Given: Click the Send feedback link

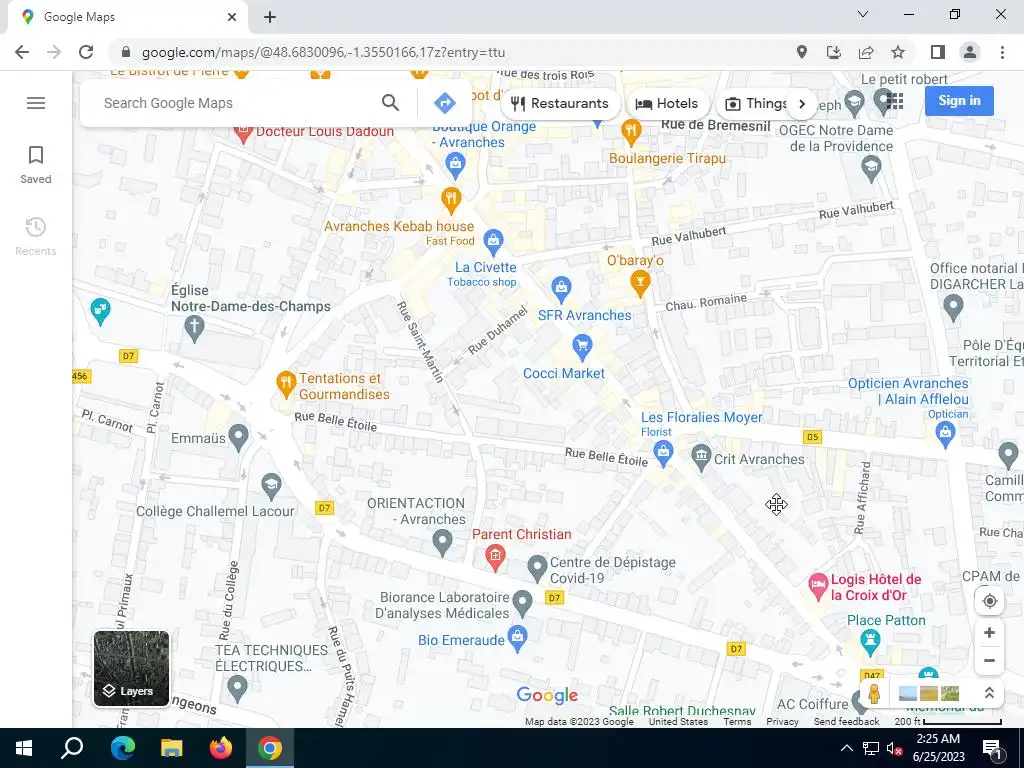Looking at the screenshot, I should [846, 722].
